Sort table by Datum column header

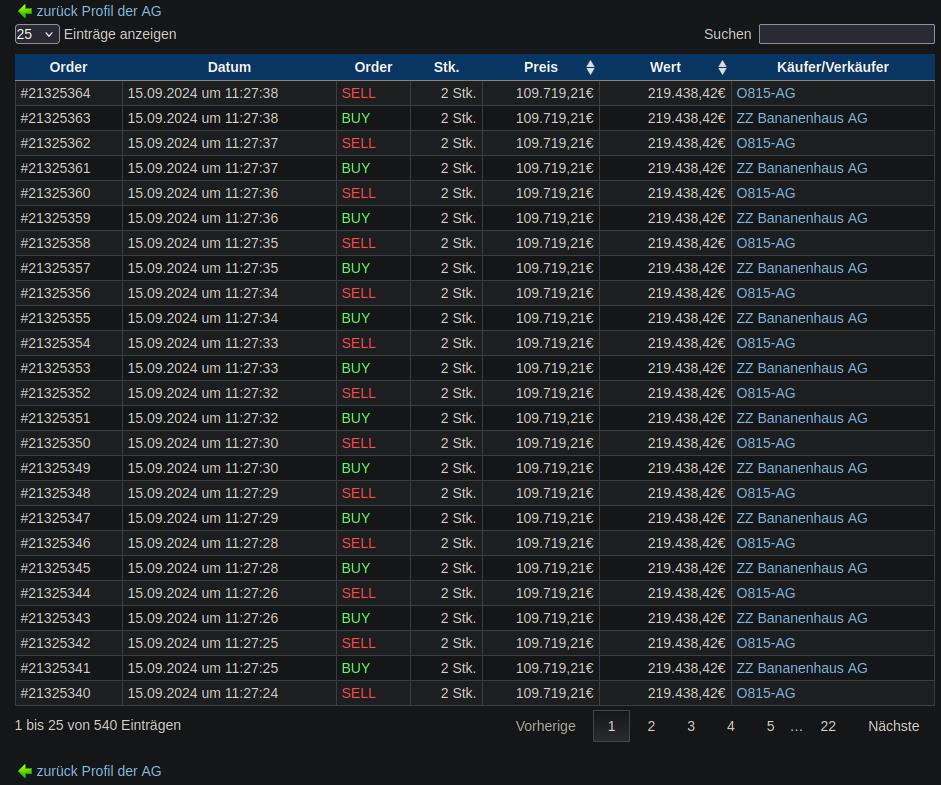pyautogui.click(x=229, y=67)
